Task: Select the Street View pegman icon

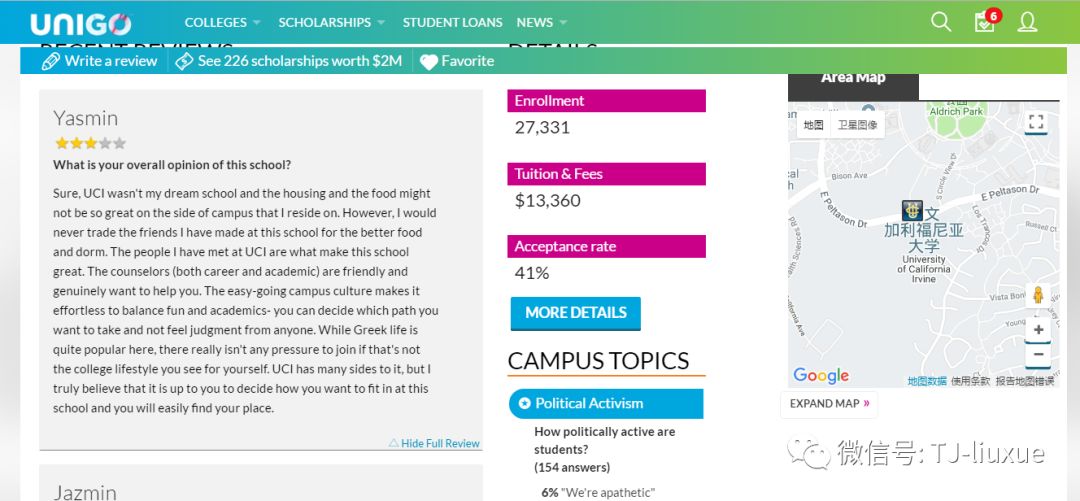Action: point(1037,296)
